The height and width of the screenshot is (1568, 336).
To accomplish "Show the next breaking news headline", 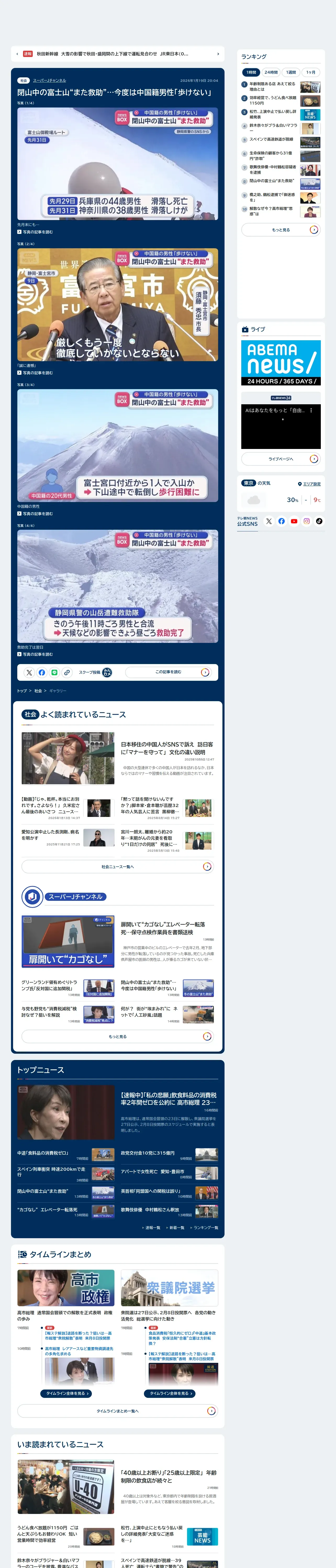I will (x=218, y=54).
